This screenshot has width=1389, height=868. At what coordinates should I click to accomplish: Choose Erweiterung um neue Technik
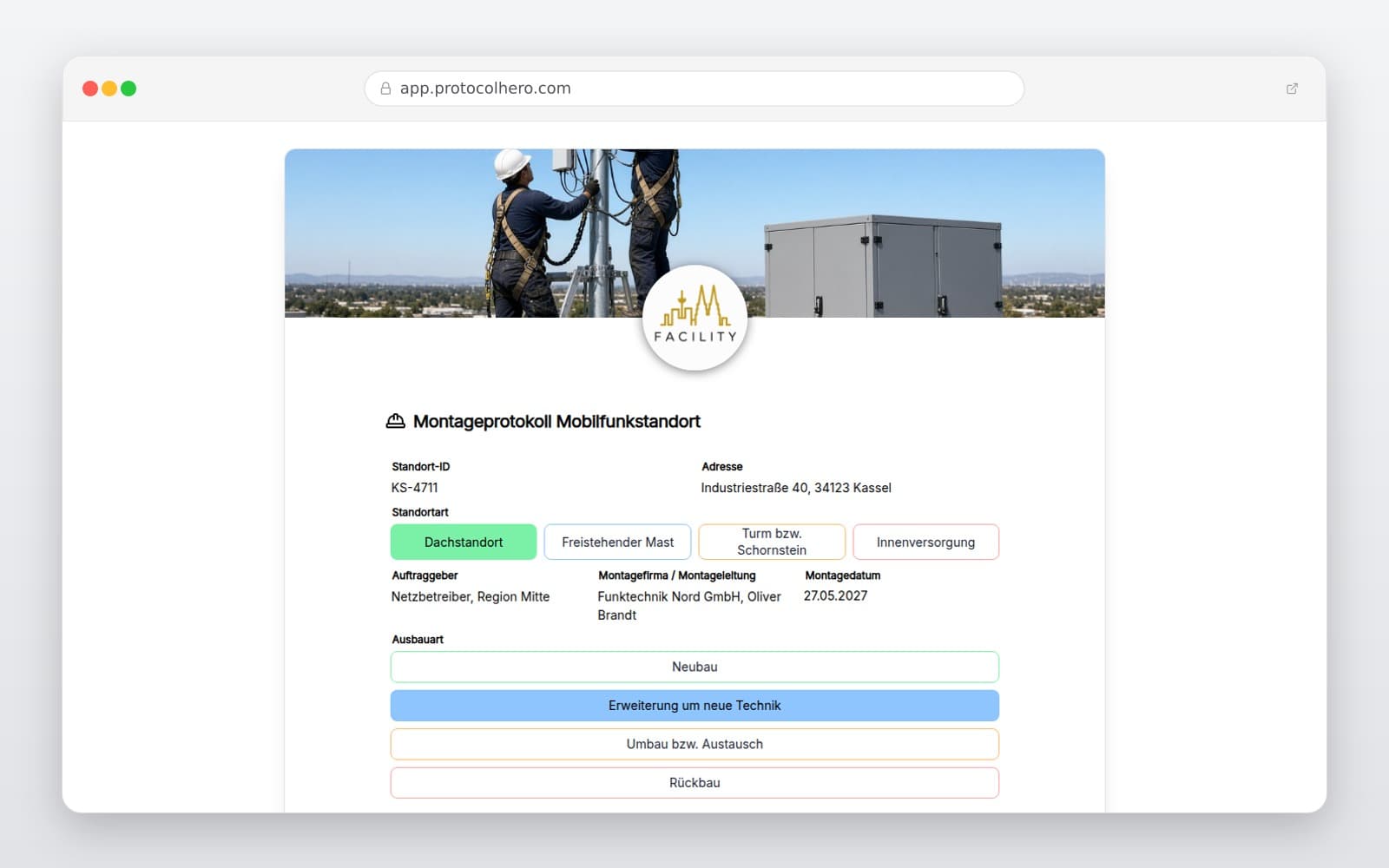[x=694, y=706]
